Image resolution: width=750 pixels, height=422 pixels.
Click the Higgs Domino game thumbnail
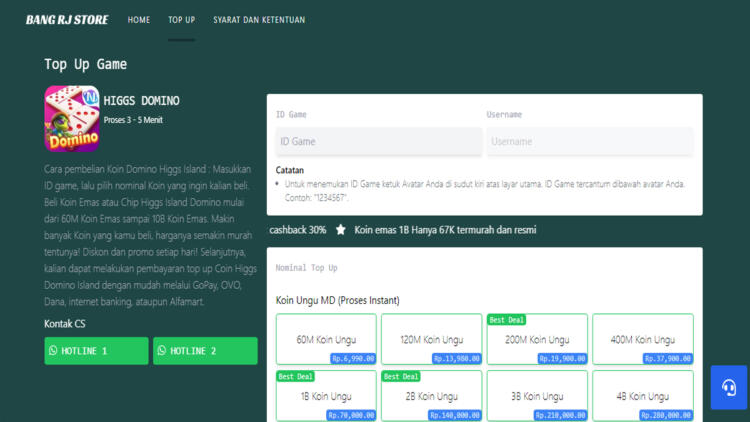click(70, 117)
